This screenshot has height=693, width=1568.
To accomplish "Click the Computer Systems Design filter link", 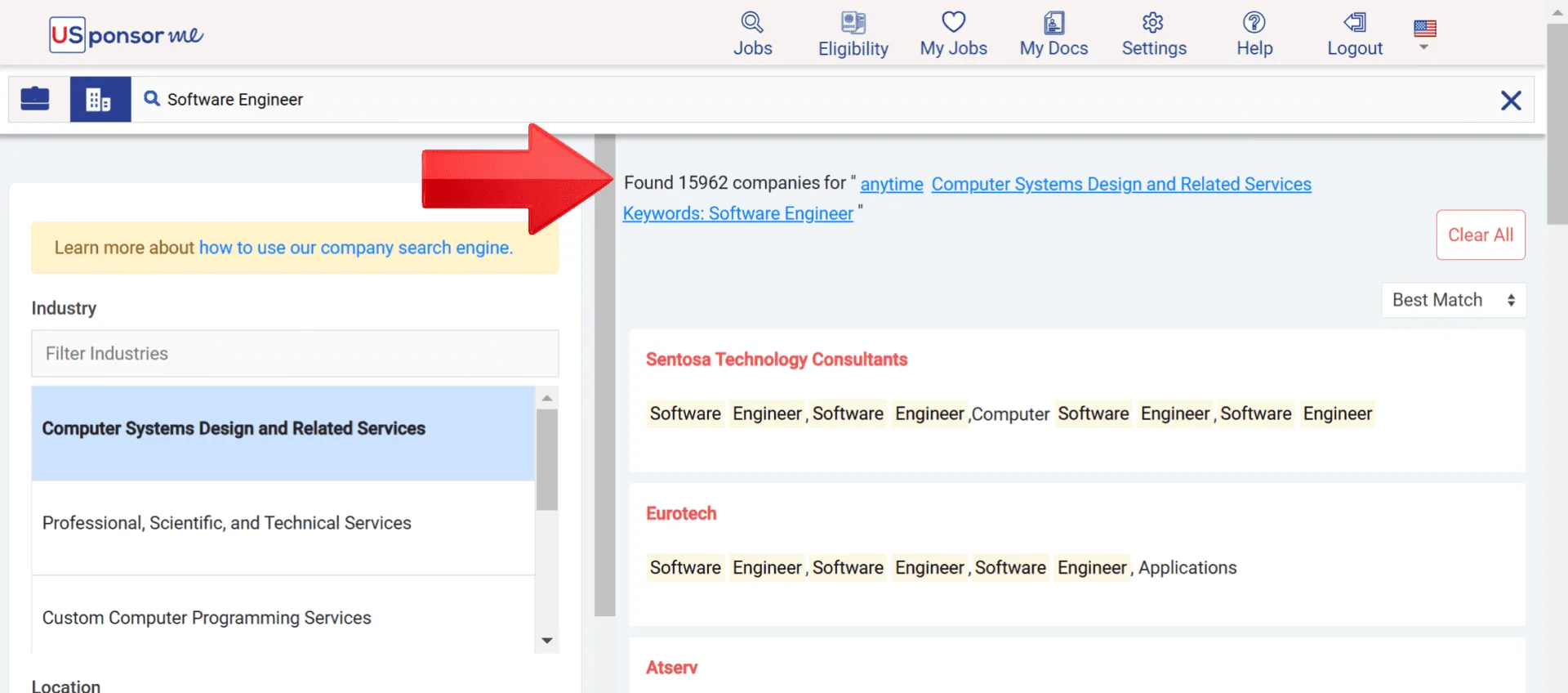I will [x=1121, y=185].
